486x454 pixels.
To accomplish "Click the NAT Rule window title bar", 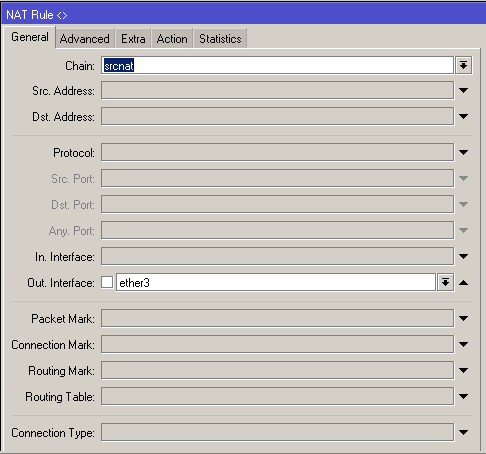I will [x=243, y=14].
